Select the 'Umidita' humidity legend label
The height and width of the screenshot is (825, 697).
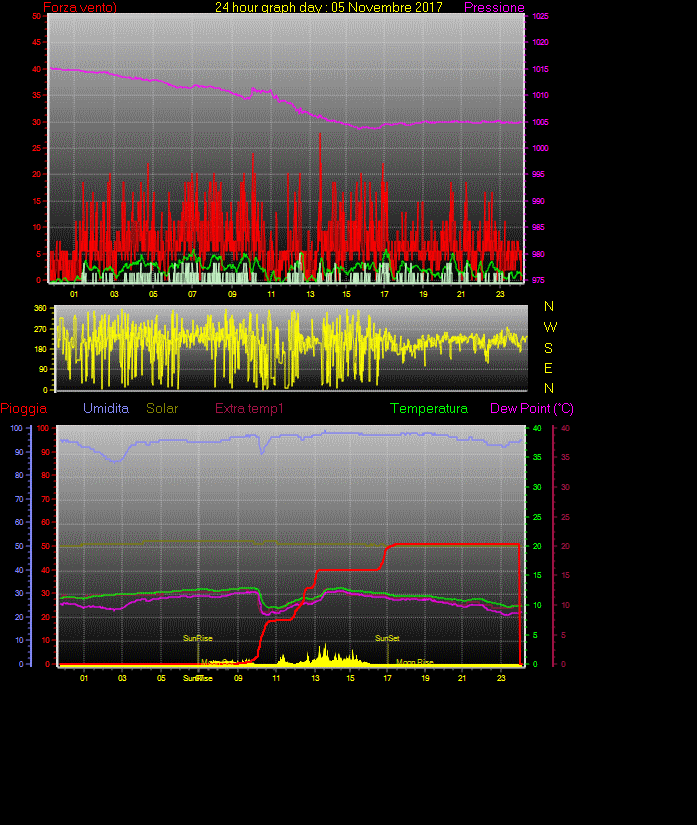point(106,409)
